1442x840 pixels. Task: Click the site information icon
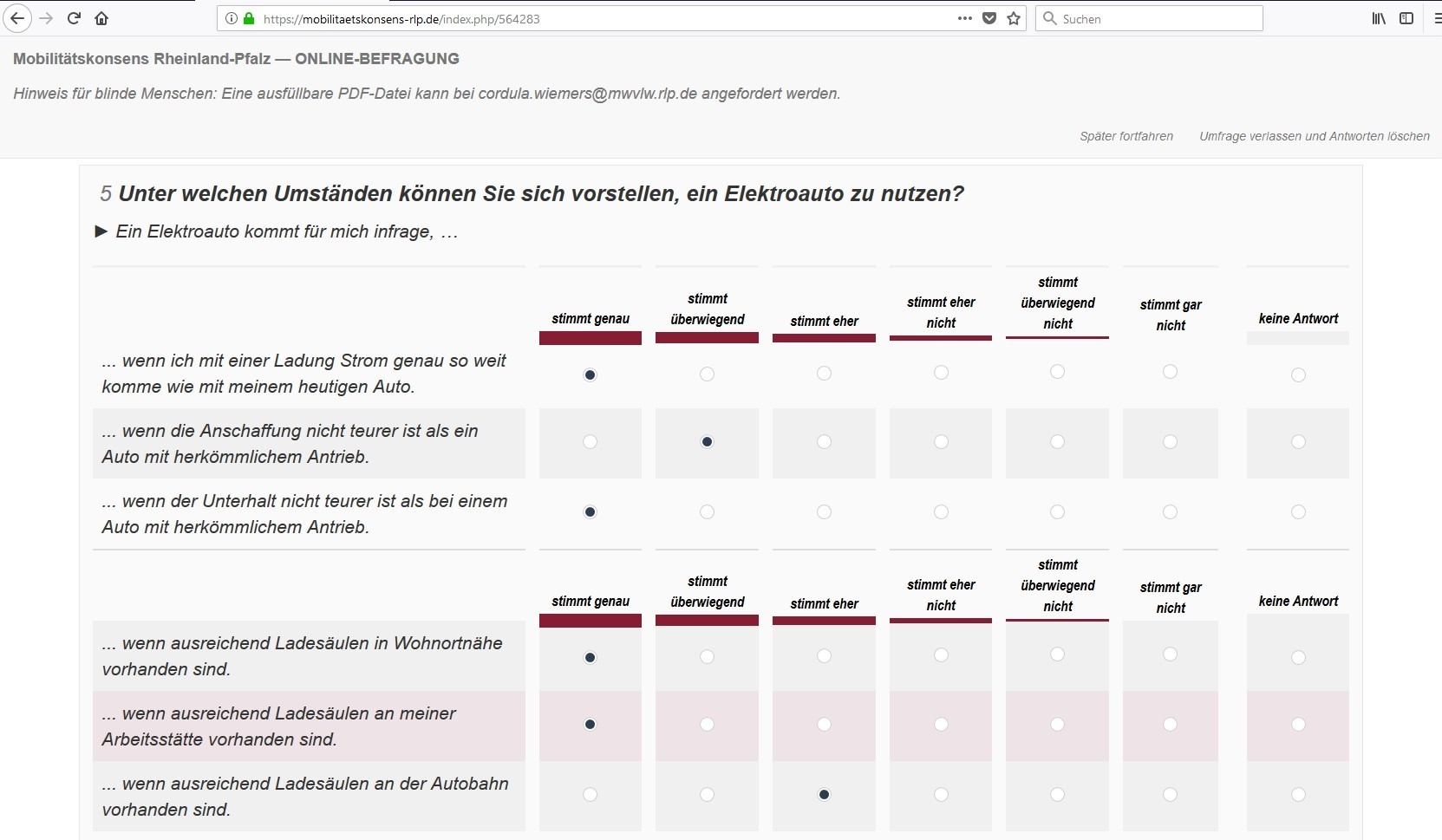[x=231, y=18]
